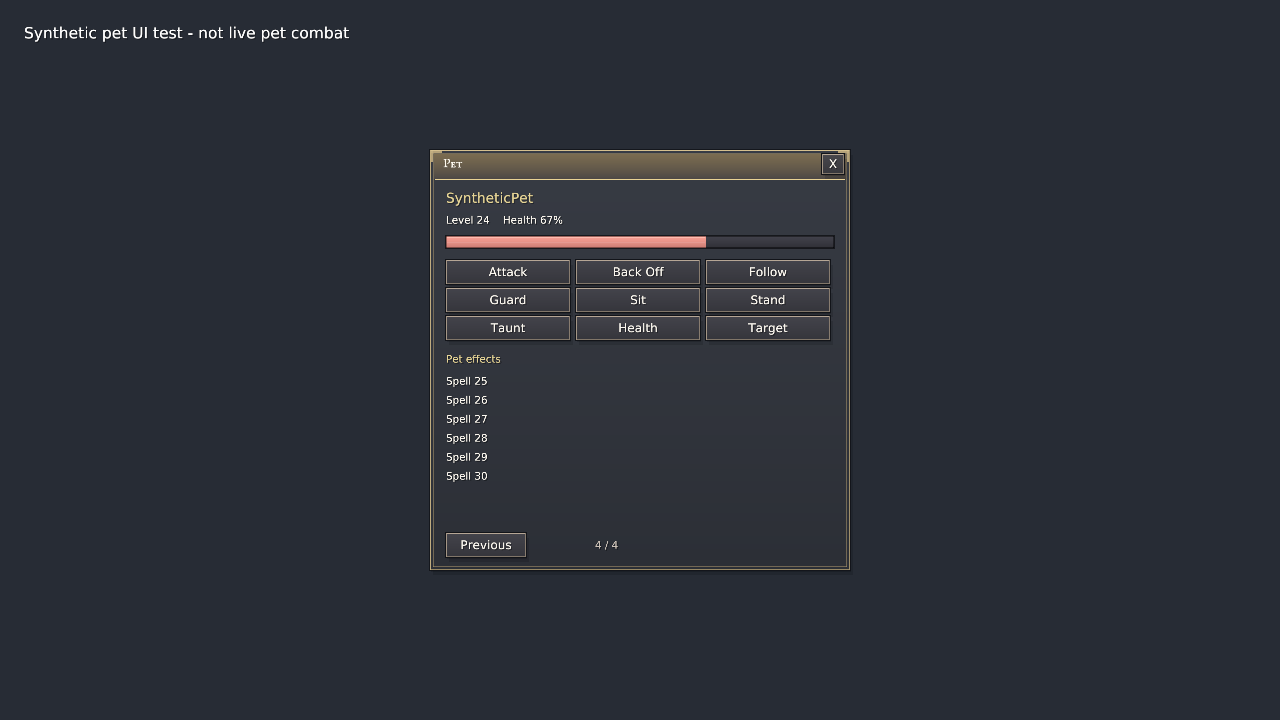Click on Spell 27 effect
1280x720 pixels.
click(x=467, y=419)
